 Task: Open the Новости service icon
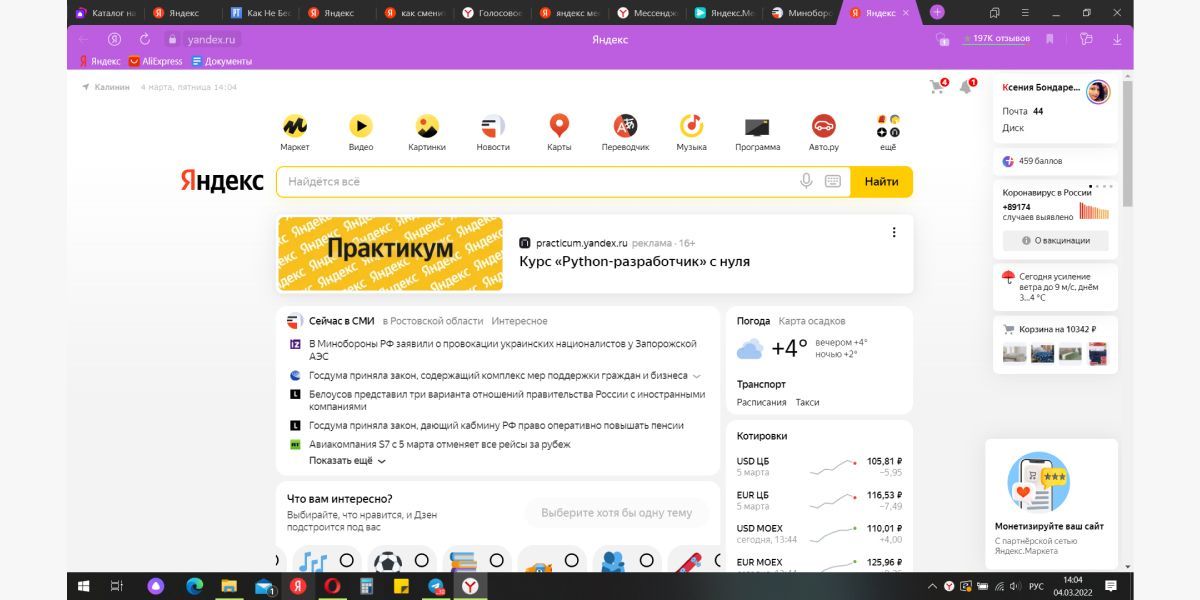pyautogui.click(x=493, y=126)
